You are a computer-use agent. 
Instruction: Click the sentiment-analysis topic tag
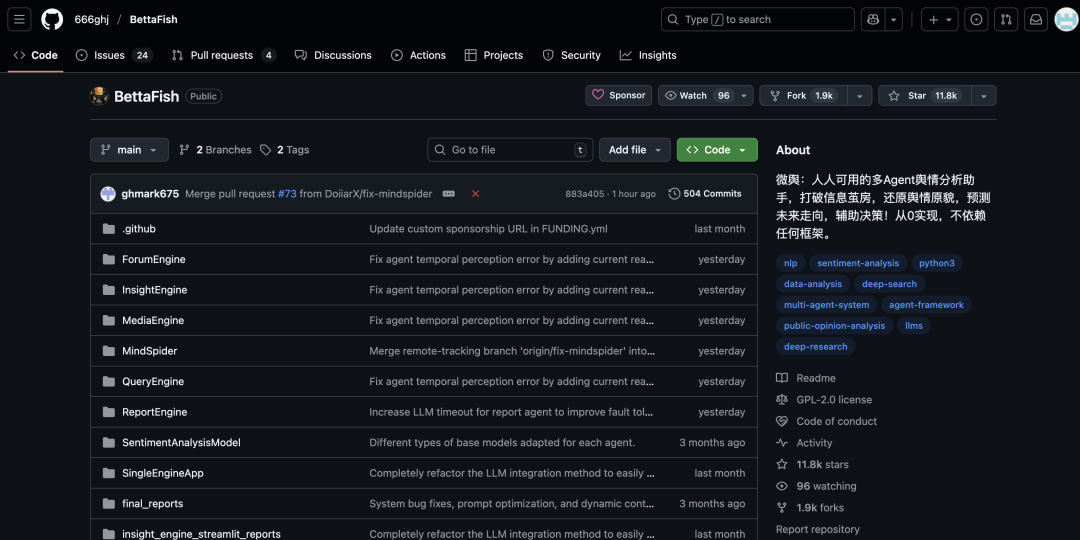point(858,263)
